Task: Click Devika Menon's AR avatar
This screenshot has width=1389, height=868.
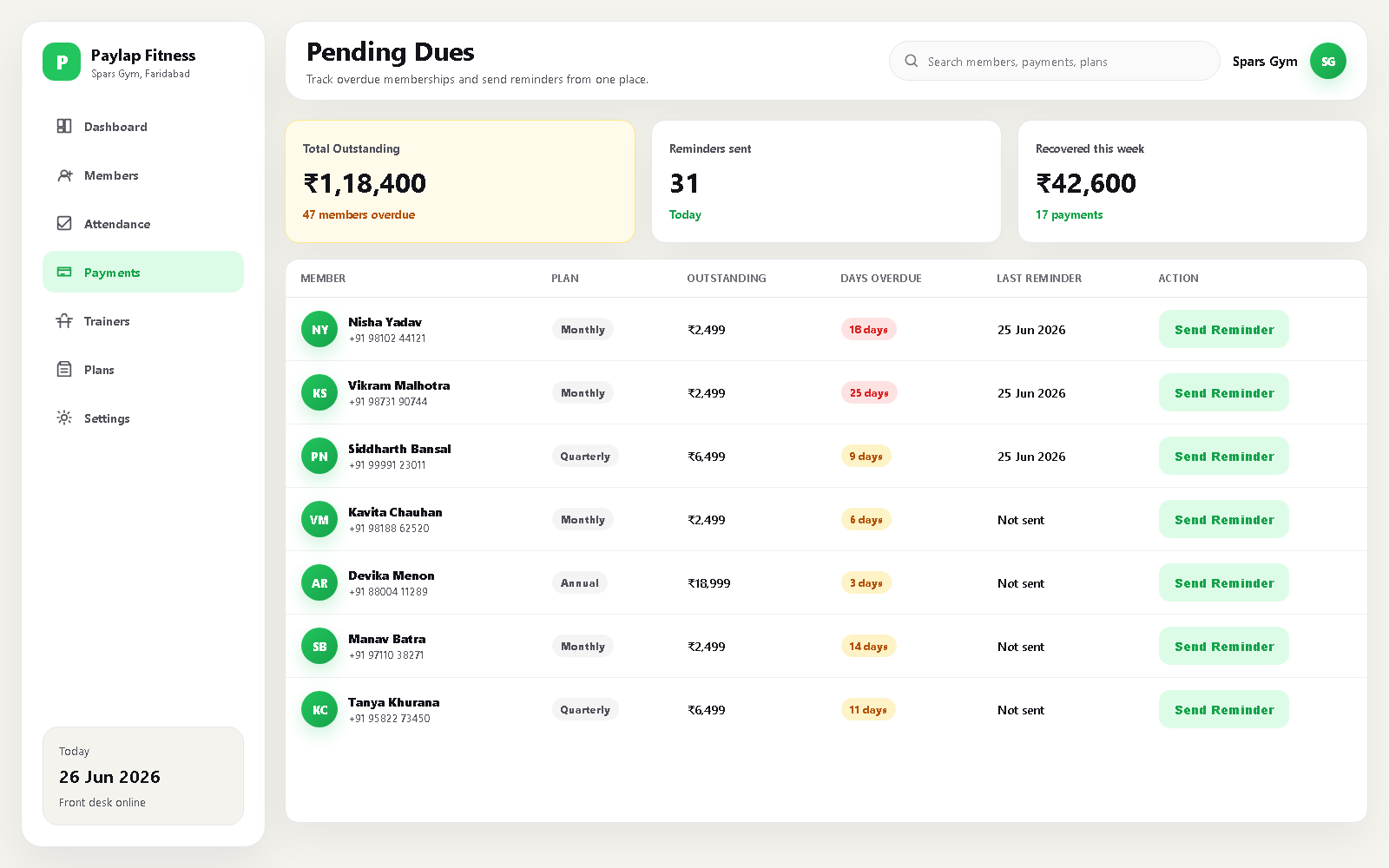Action: tap(319, 582)
